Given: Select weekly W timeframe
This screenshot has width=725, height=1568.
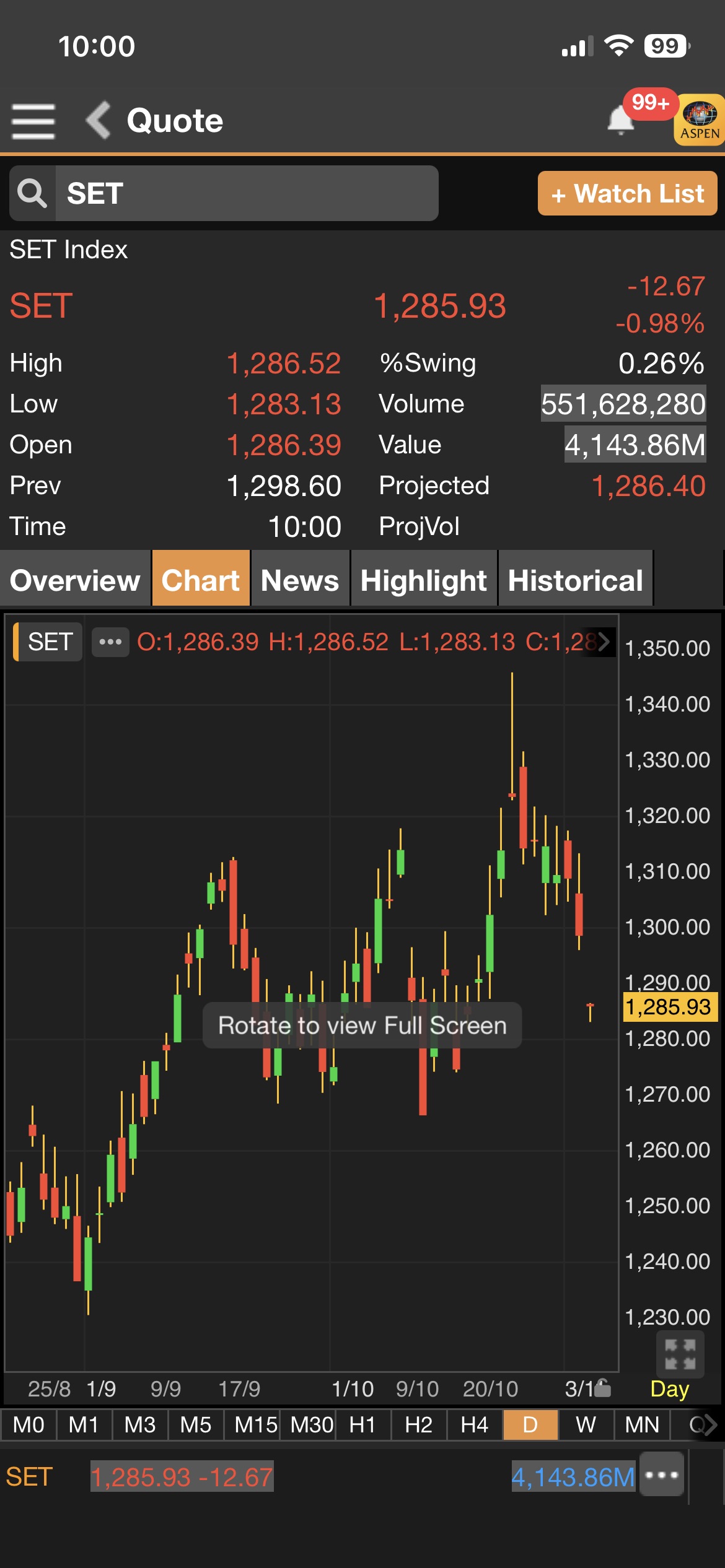Looking at the screenshot, I should tap(586, 1425).
